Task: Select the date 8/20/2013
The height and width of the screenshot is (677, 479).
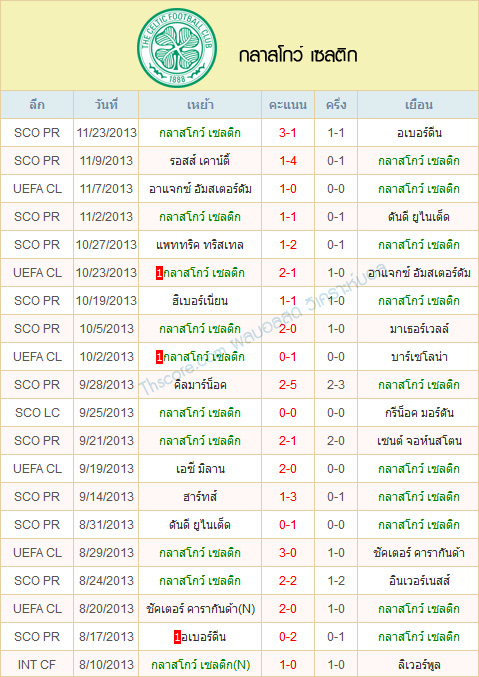Action: pyautogui.click(x=106, y=609)
